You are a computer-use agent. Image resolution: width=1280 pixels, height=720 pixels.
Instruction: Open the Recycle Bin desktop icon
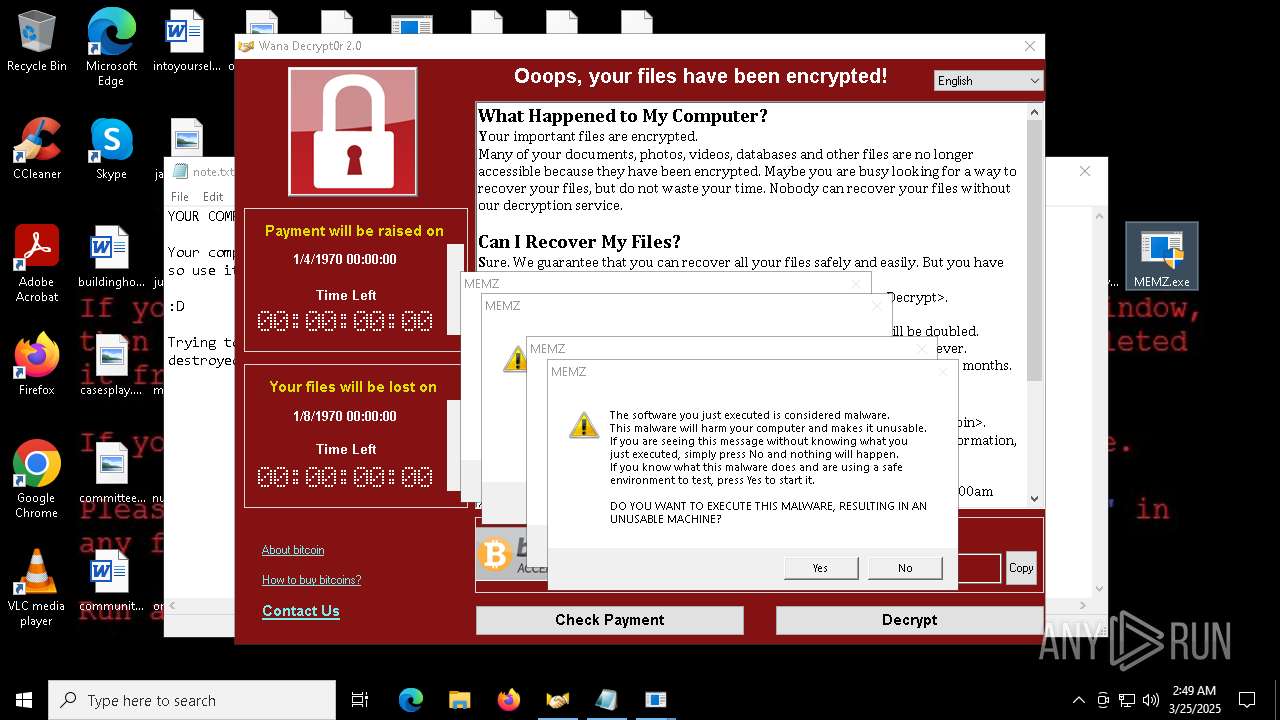point(37,42)
